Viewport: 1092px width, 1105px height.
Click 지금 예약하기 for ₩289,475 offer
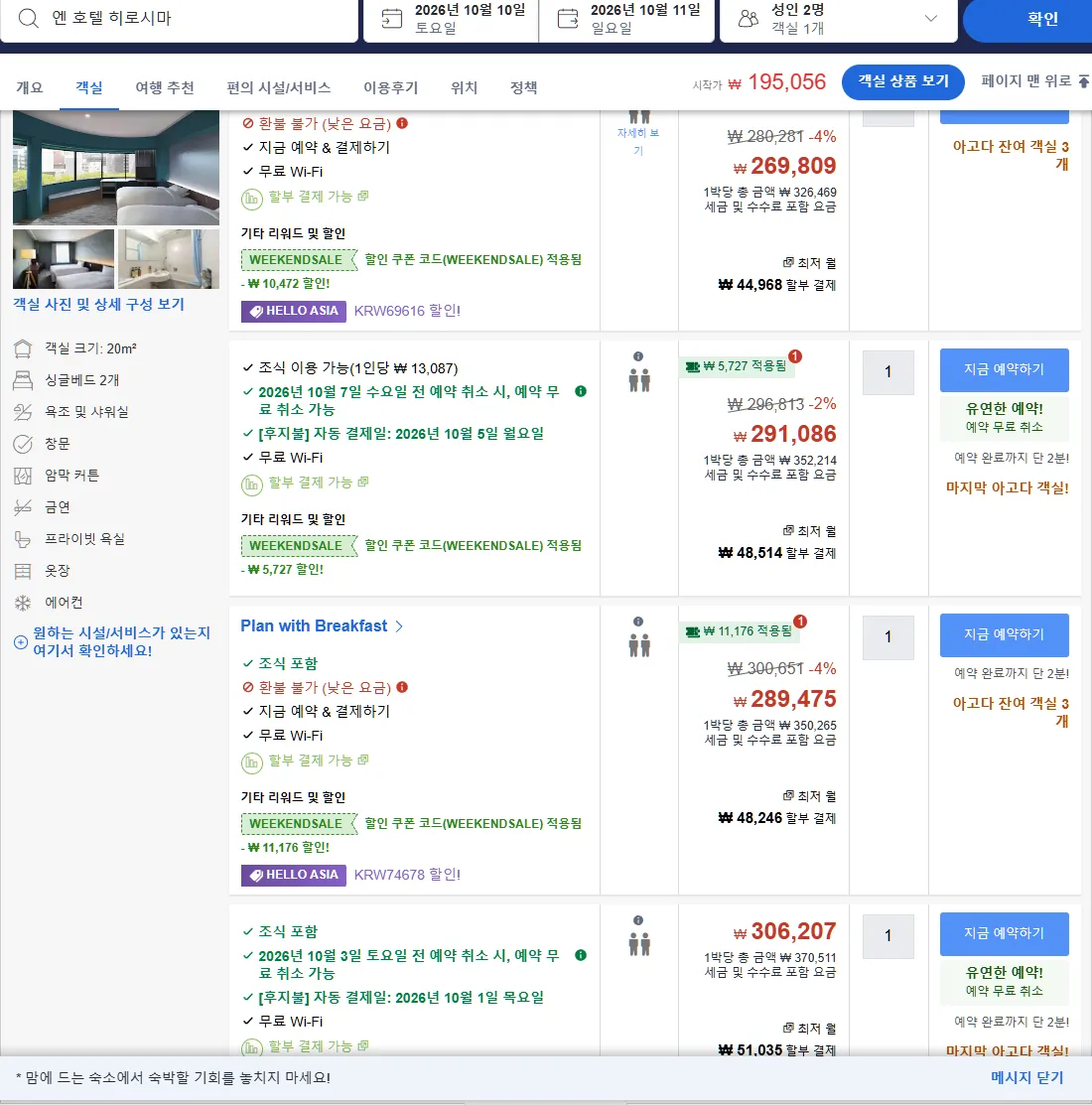1004,634
